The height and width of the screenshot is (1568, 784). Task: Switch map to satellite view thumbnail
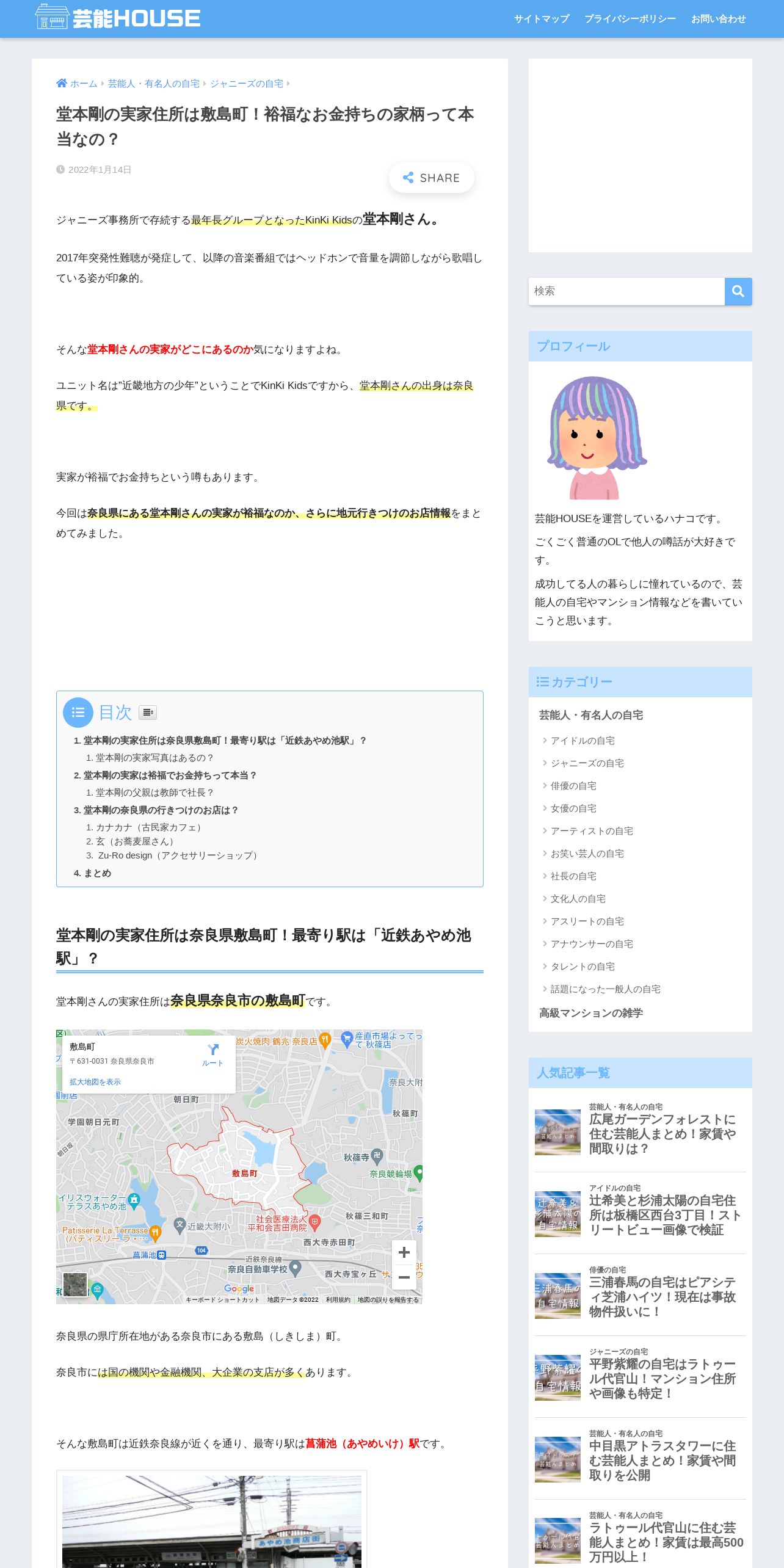pos(75,1285)
